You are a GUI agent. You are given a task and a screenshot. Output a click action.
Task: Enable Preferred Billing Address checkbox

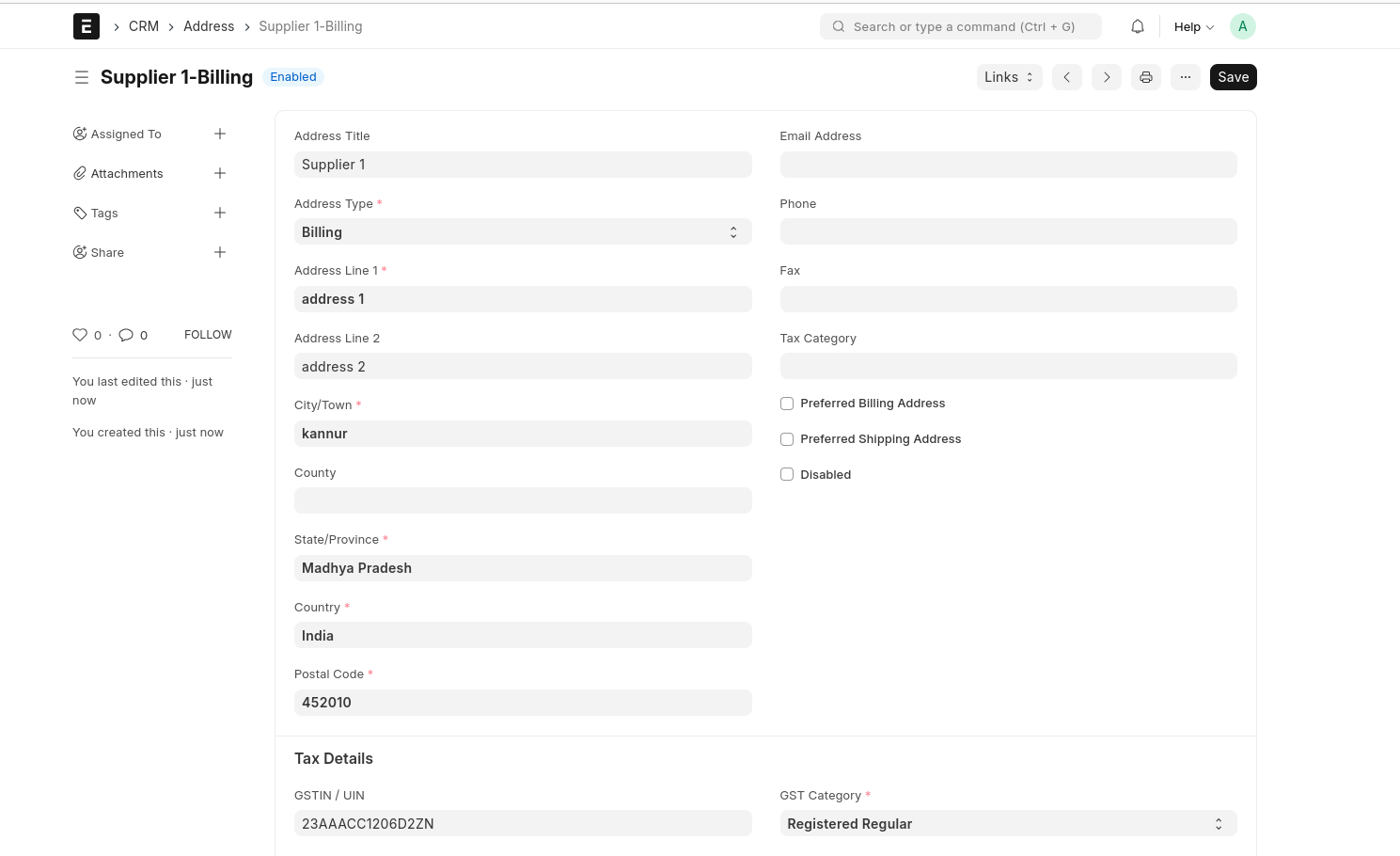click(787, 404)
